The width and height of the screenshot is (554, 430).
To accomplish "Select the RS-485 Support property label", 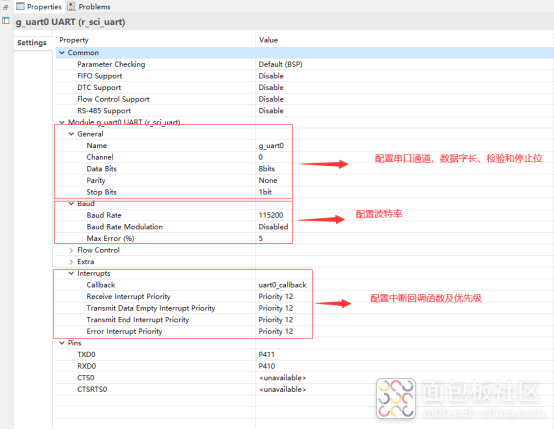I will click(104, 111).
